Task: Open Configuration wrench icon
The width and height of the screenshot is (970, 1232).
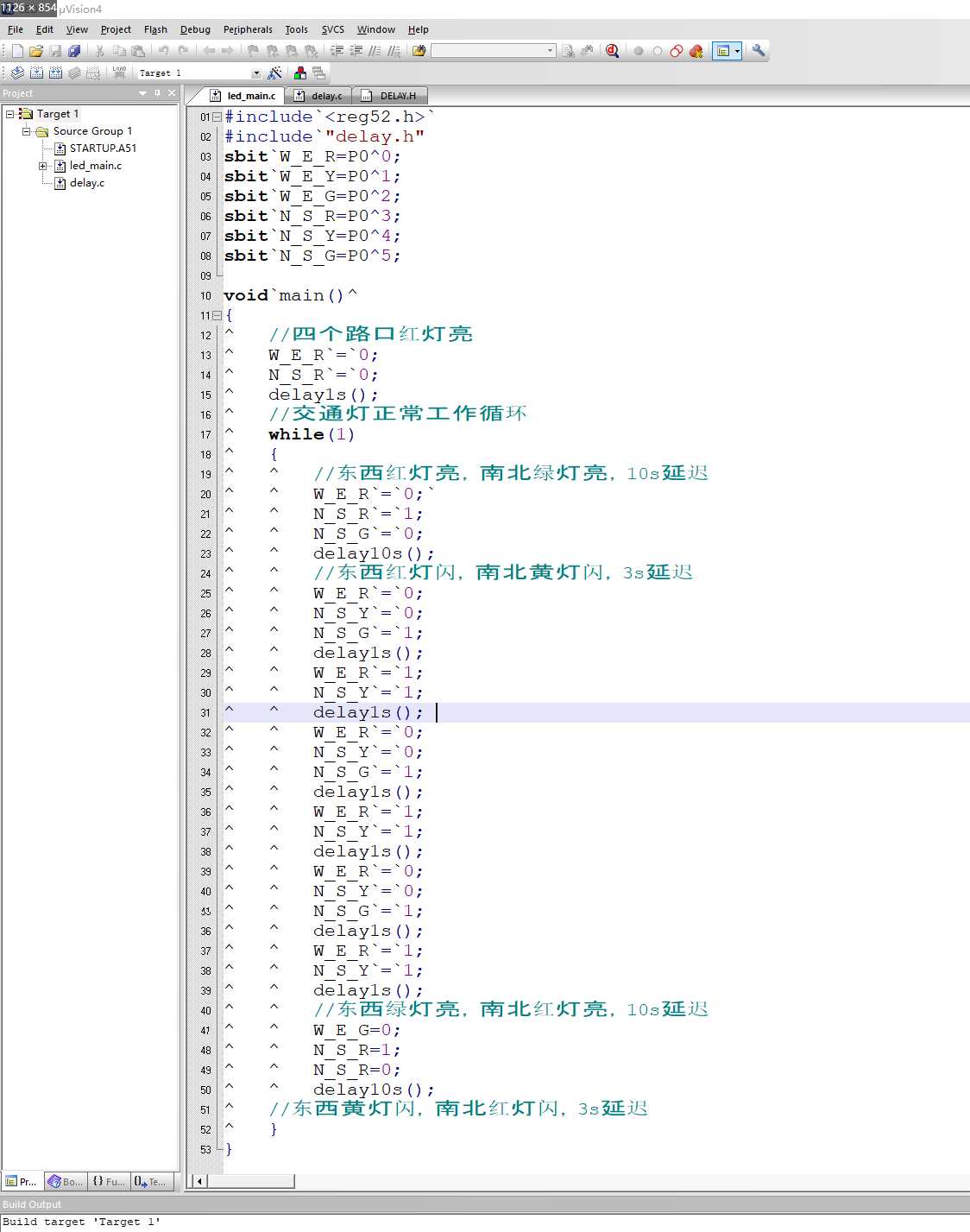Action: pyautogui.click(x=759, y=51)
